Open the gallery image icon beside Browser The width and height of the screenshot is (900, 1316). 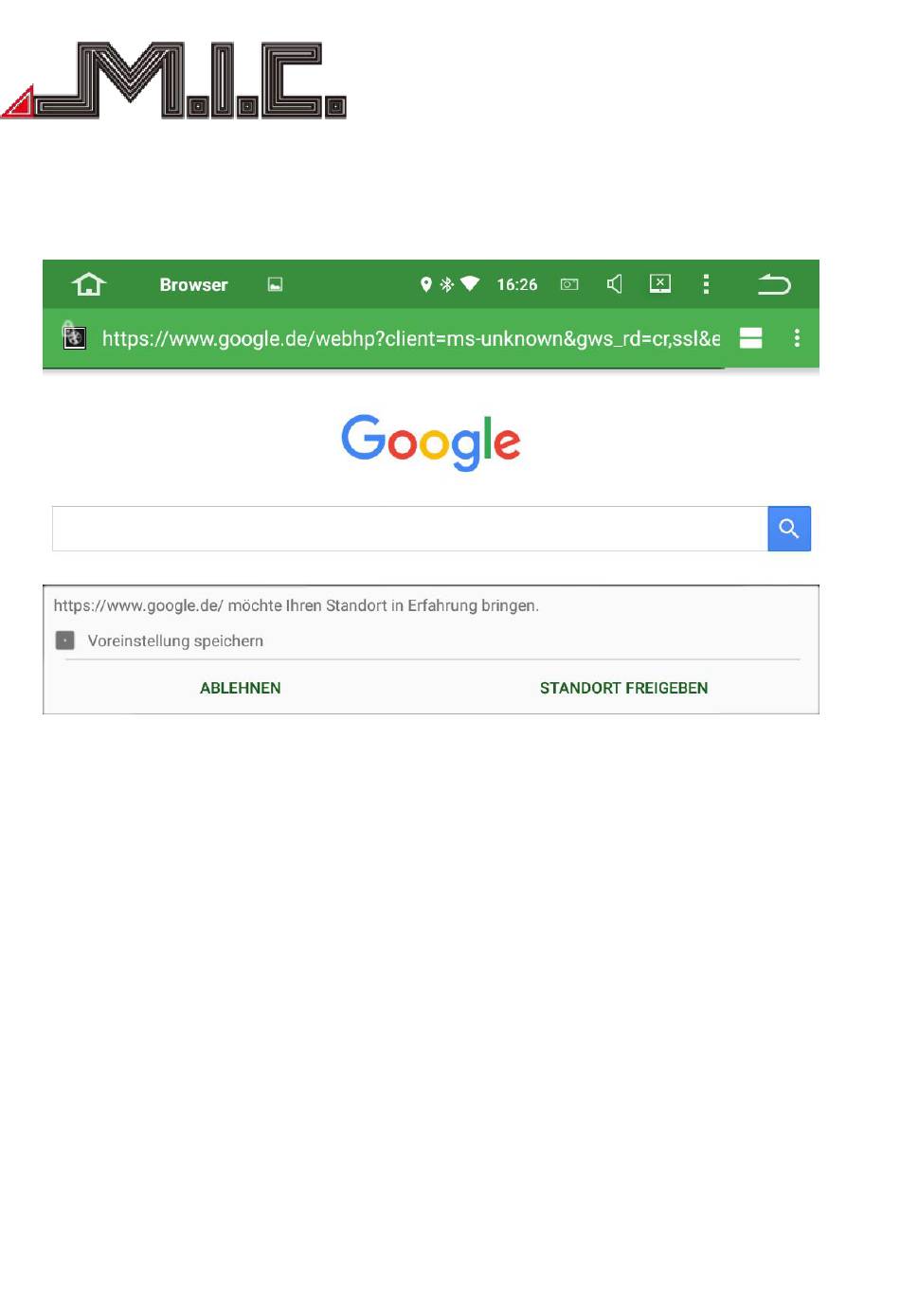[276, 284]
